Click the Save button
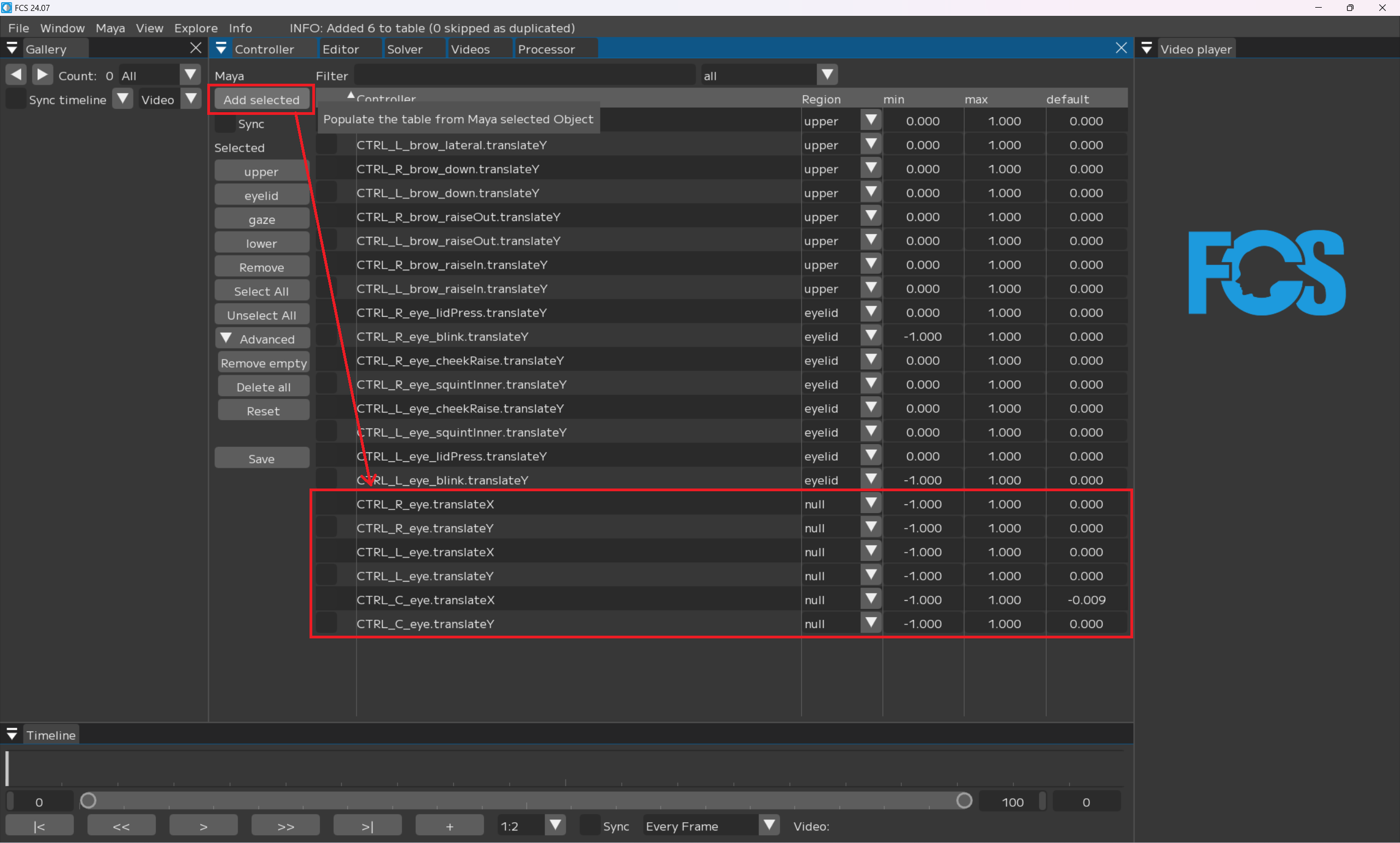Image resolution: width=1400 pixels, height=843 pixels. 262,458
